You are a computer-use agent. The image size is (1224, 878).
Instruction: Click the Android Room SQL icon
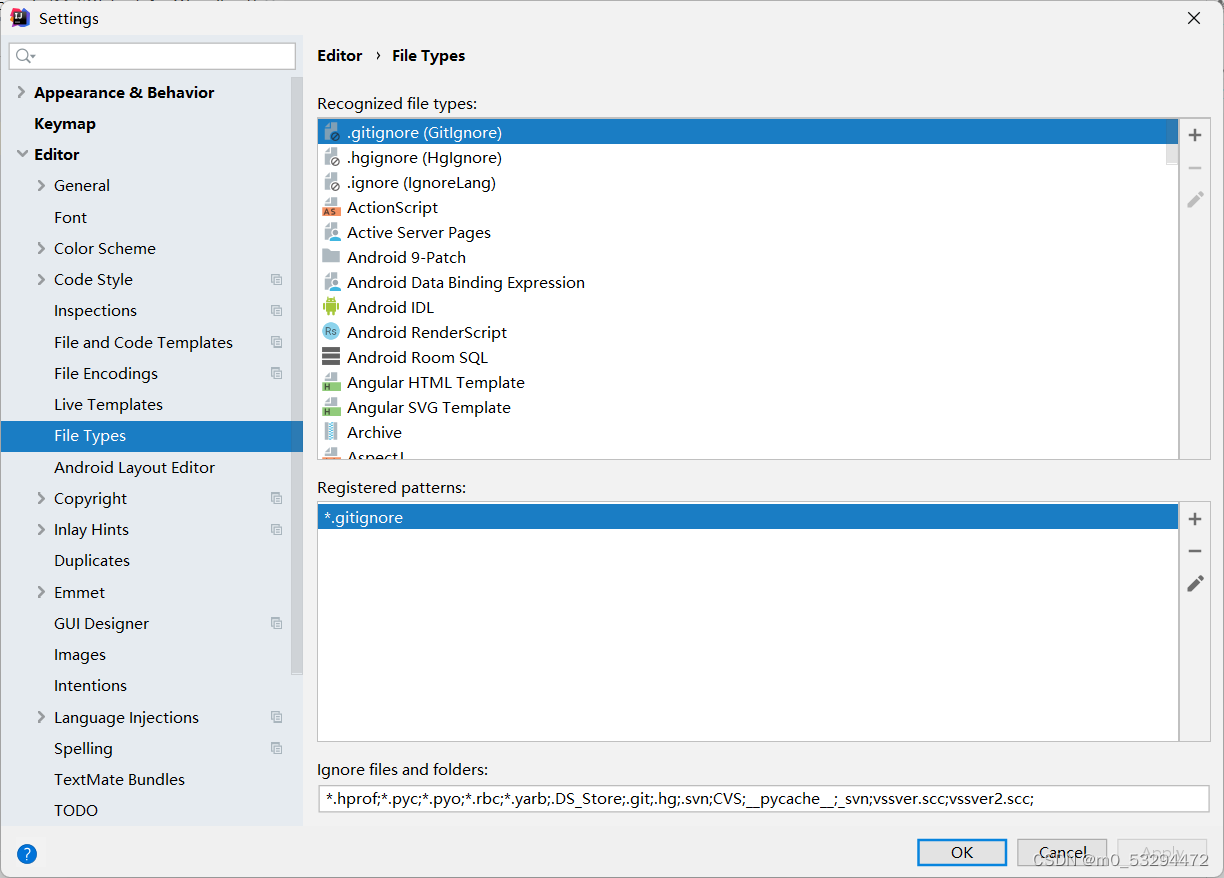pyautogui.click(x=331, y=357)
